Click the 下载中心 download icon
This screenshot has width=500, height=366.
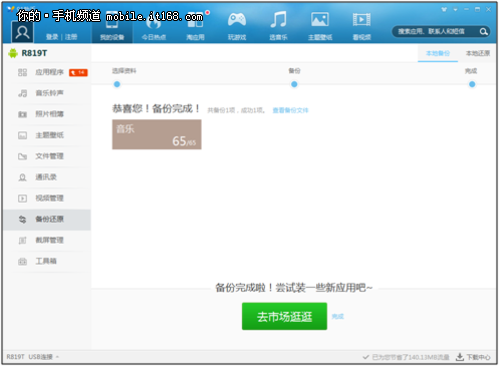(460, 357)
